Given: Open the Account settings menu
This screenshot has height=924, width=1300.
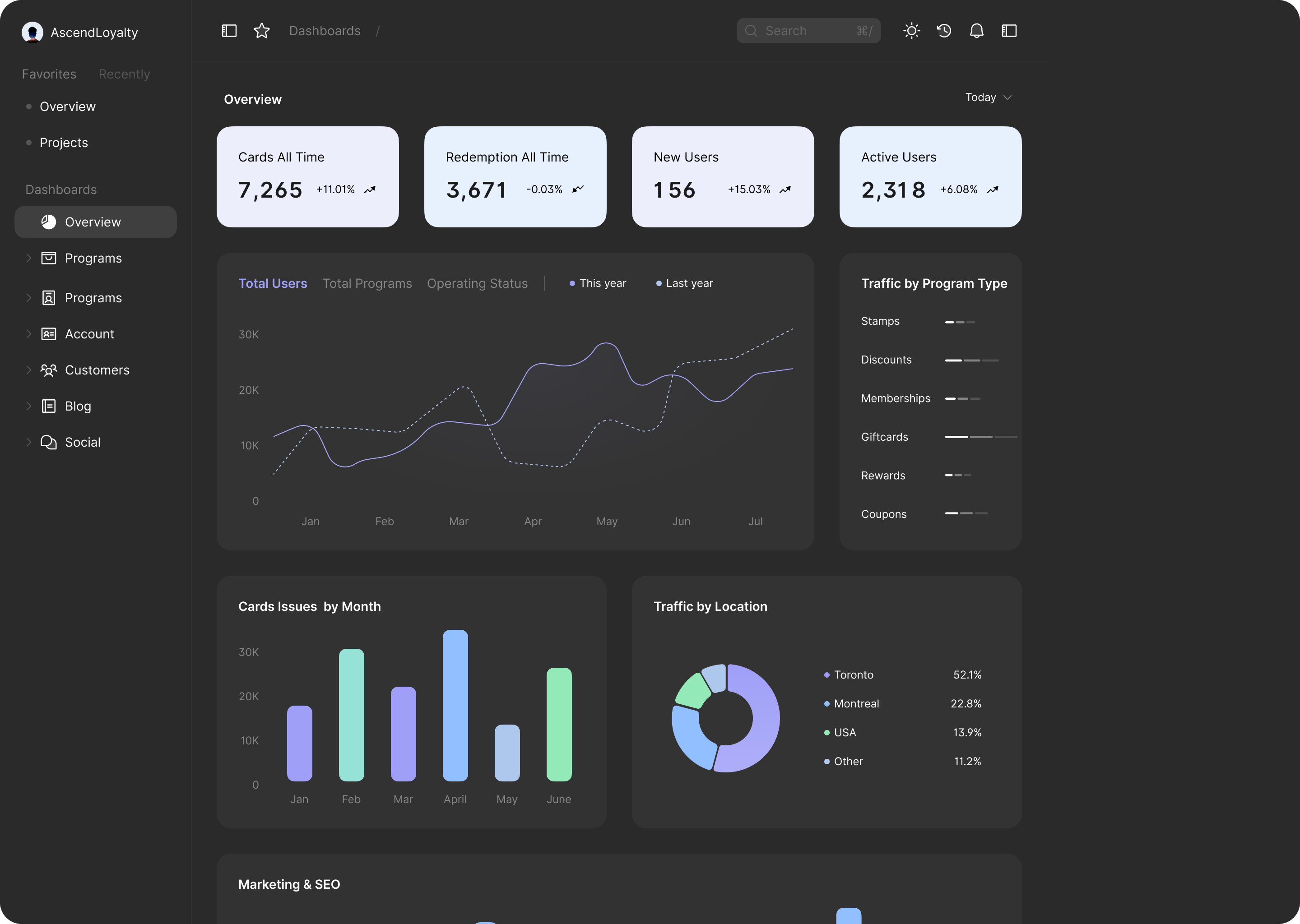Looking at the screenshot, I should (89, 333).
